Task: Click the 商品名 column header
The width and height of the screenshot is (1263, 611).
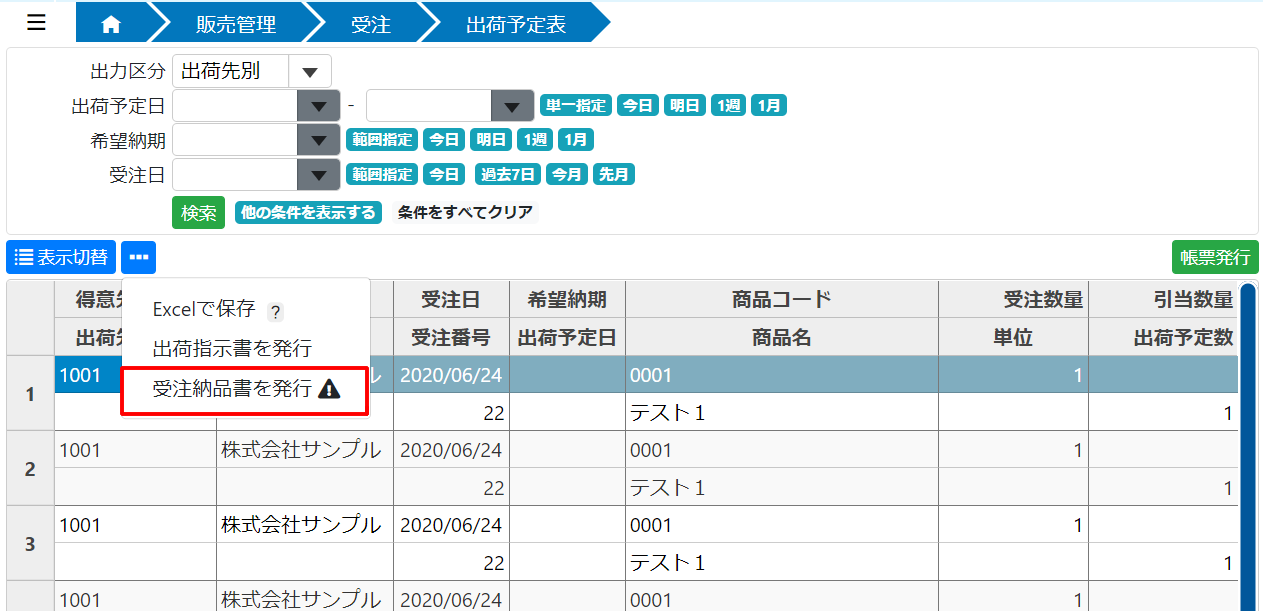Action: tap(782, 338)
